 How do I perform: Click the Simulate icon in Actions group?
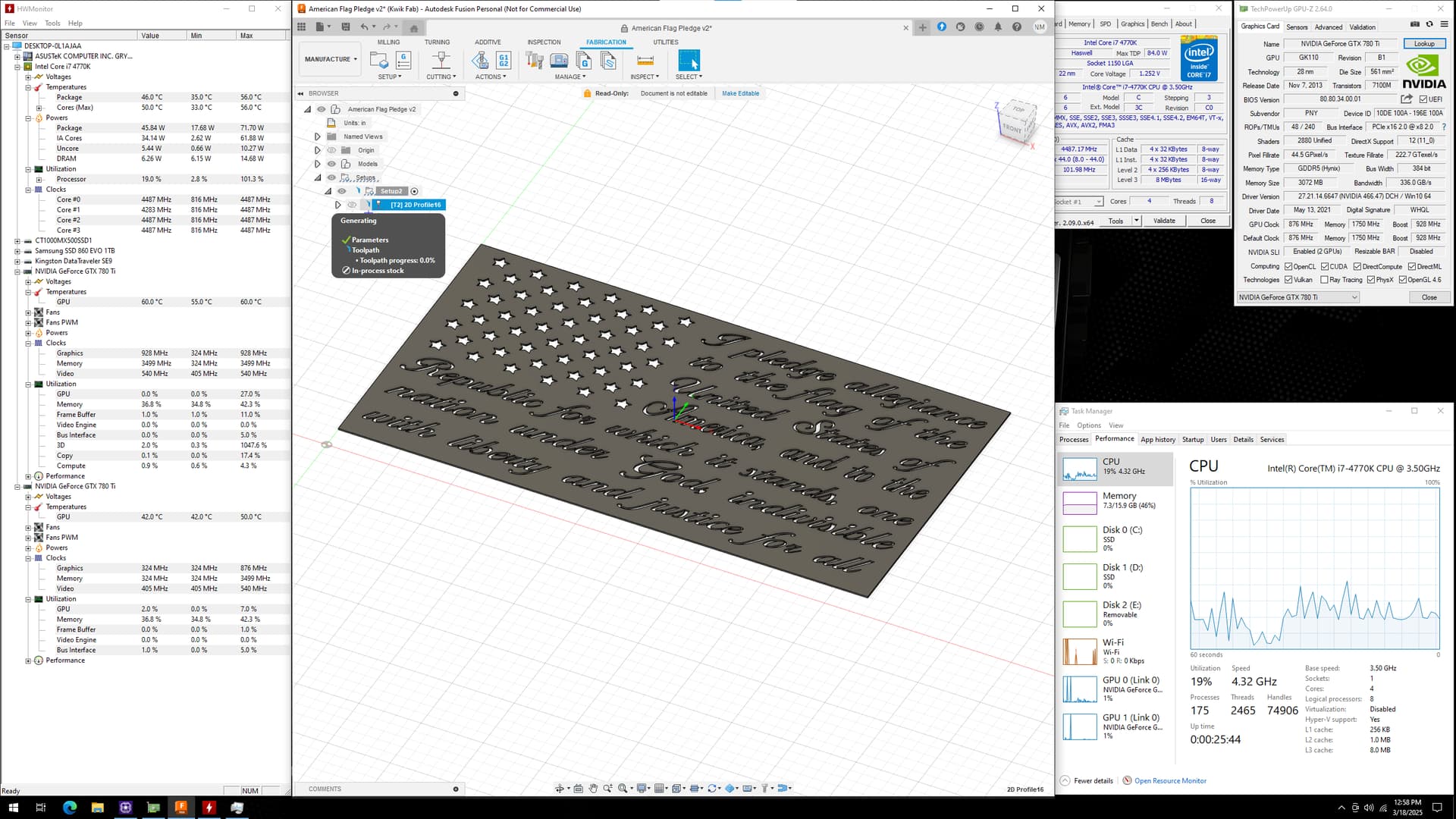(480, 60)
